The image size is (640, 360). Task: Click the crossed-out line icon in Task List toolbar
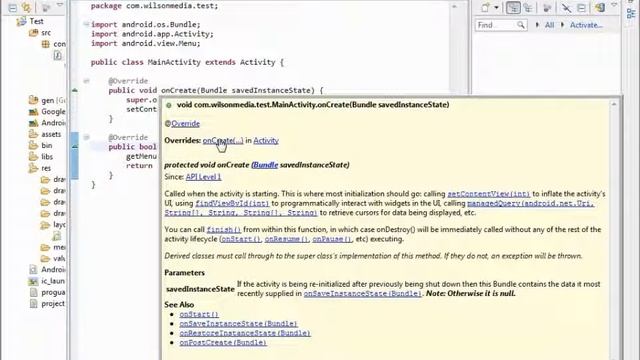click(566, 8)
